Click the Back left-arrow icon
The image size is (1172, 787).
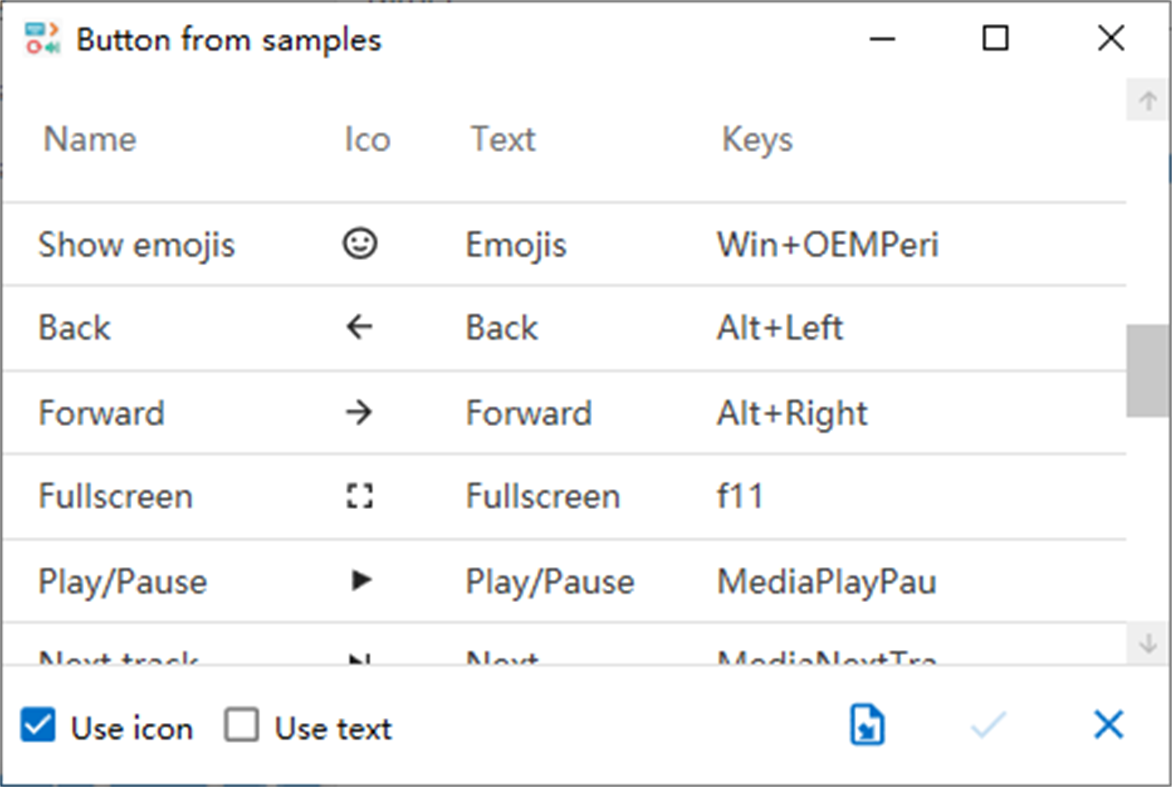[359, 328]
